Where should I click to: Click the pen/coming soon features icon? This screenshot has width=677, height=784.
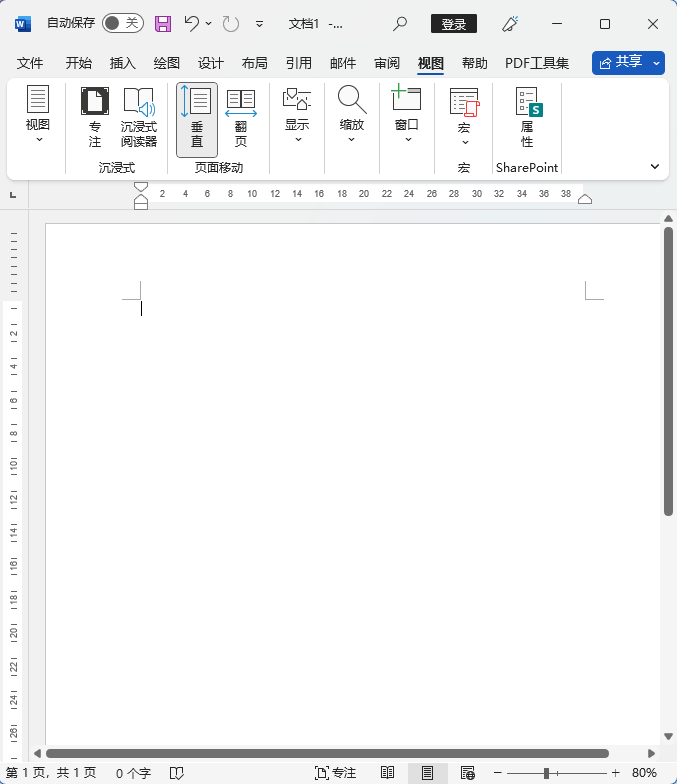click(510, 24)
